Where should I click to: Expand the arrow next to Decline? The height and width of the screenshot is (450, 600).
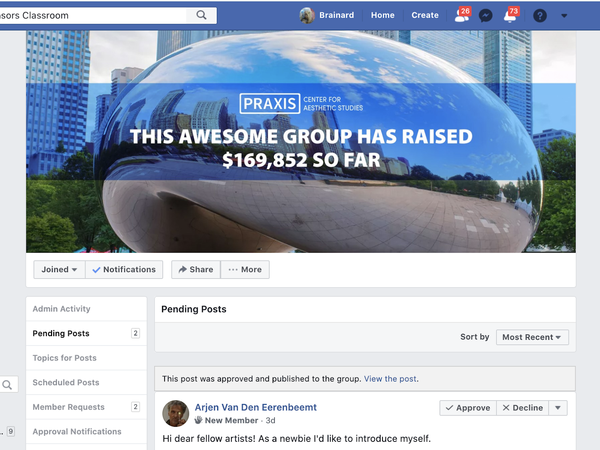[x=558, y=408]
